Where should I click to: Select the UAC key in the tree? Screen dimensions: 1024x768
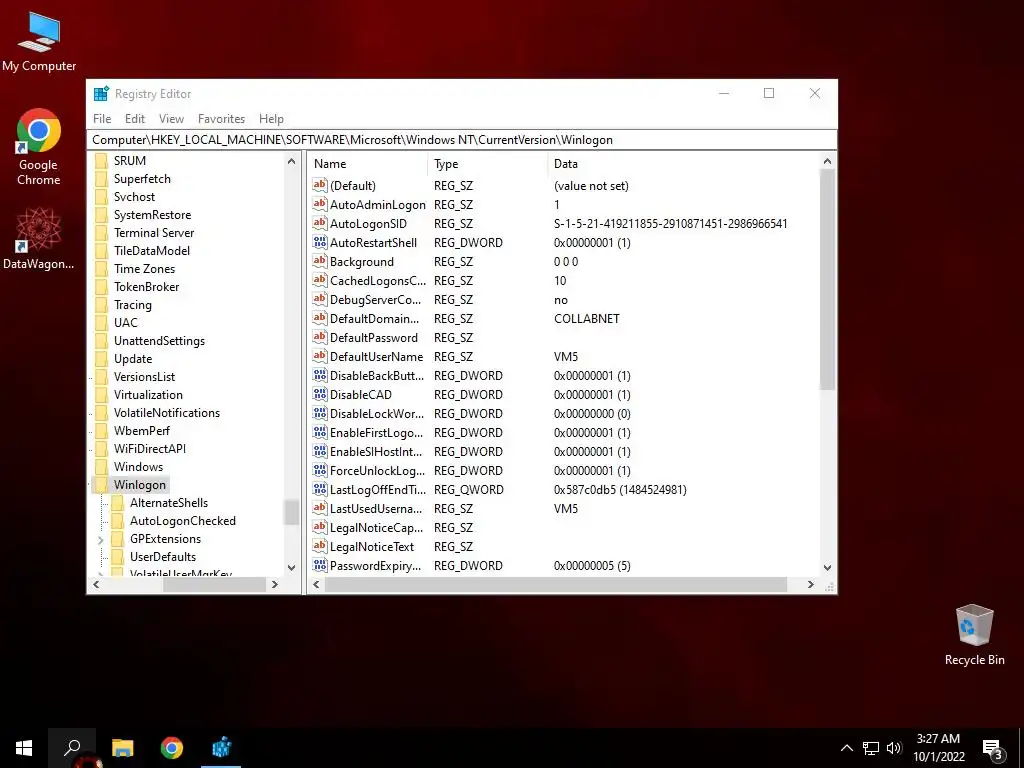pyautogui.click(x=125, y=323)
